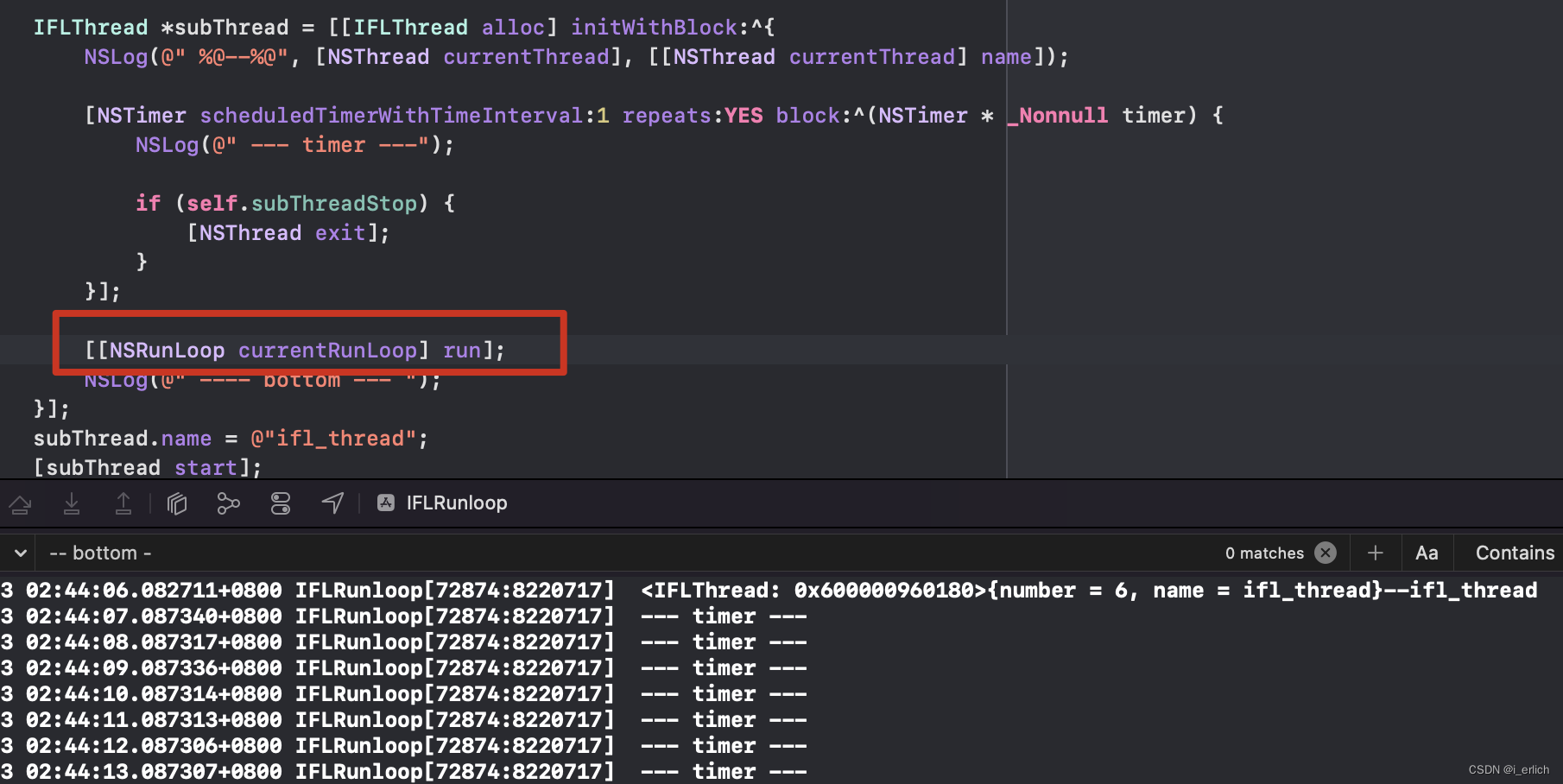Screen dimensions: 1563x784
Task: Click '[NSThread currentThread]' in first NSLog
Action: pos(468,57)
